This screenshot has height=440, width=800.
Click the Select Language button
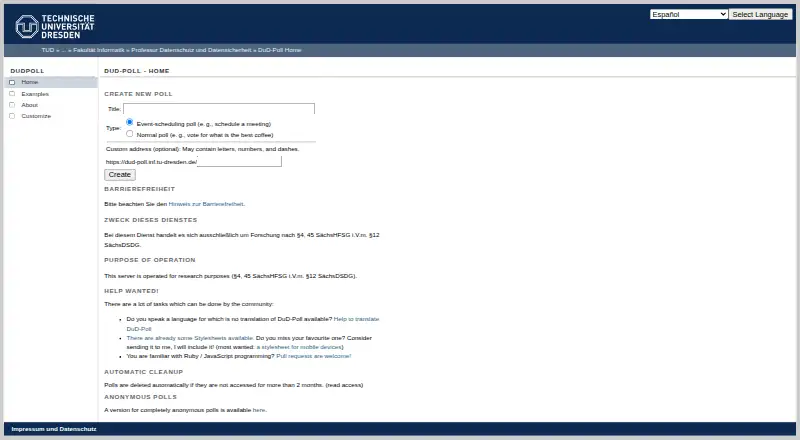coord(760,14)
